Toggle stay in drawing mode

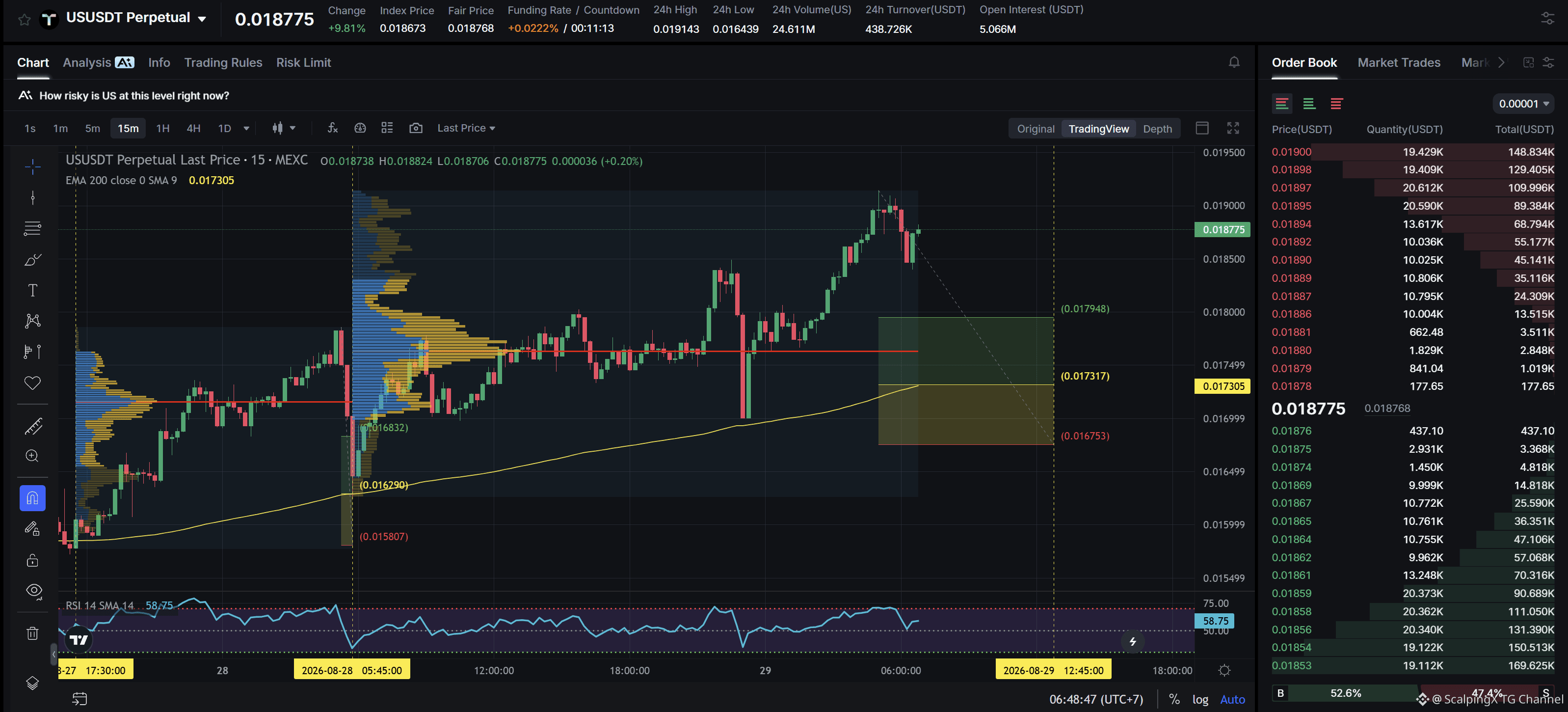[x=33, y=529]
